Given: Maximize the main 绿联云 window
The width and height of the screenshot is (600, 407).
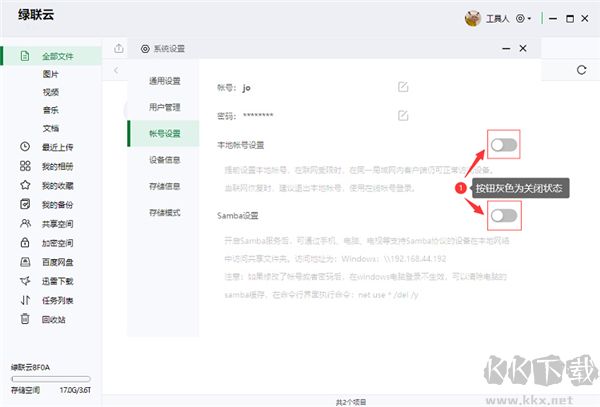Looking at the screenshot, I should pyautogui.click(x=570, y=18).
